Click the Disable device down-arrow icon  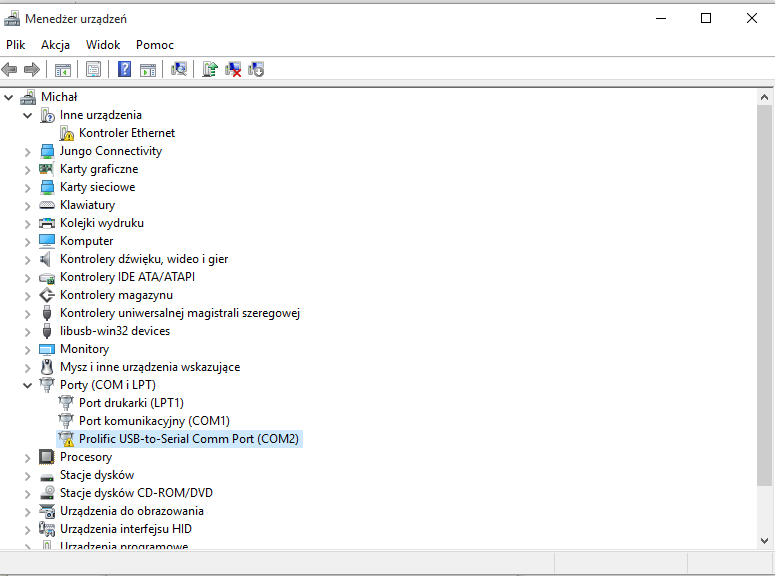pyautogui.click(x=256, y=69)
